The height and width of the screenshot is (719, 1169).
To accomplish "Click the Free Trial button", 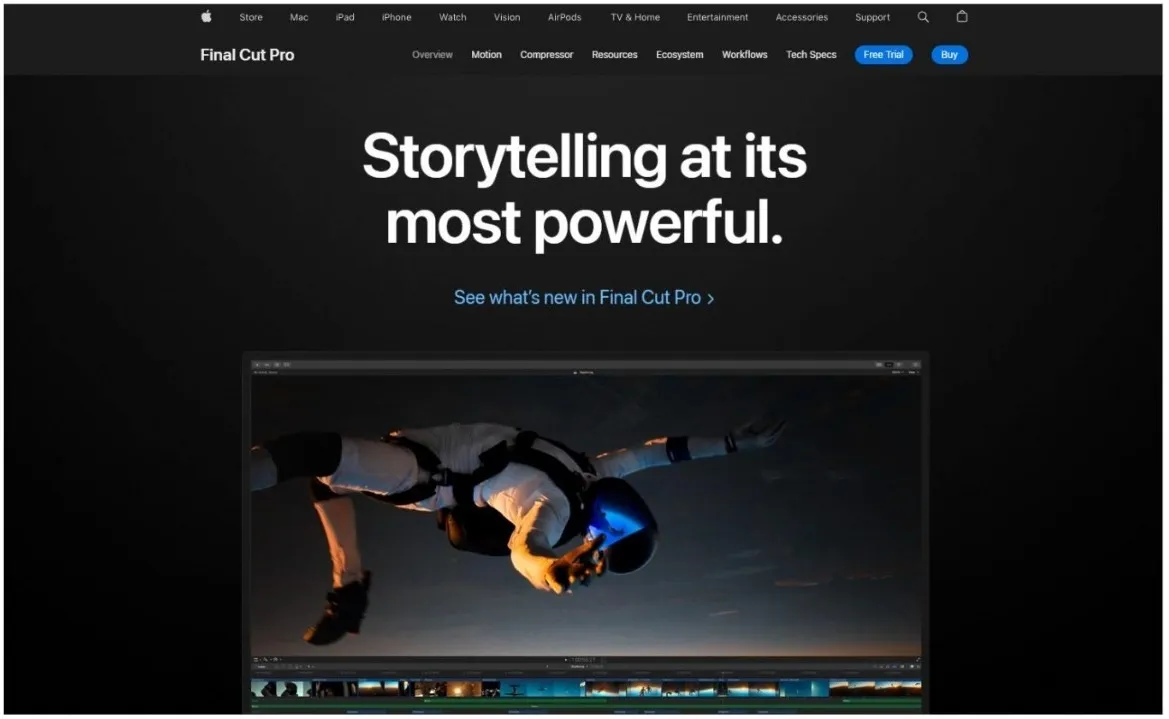I will (883, 55).
